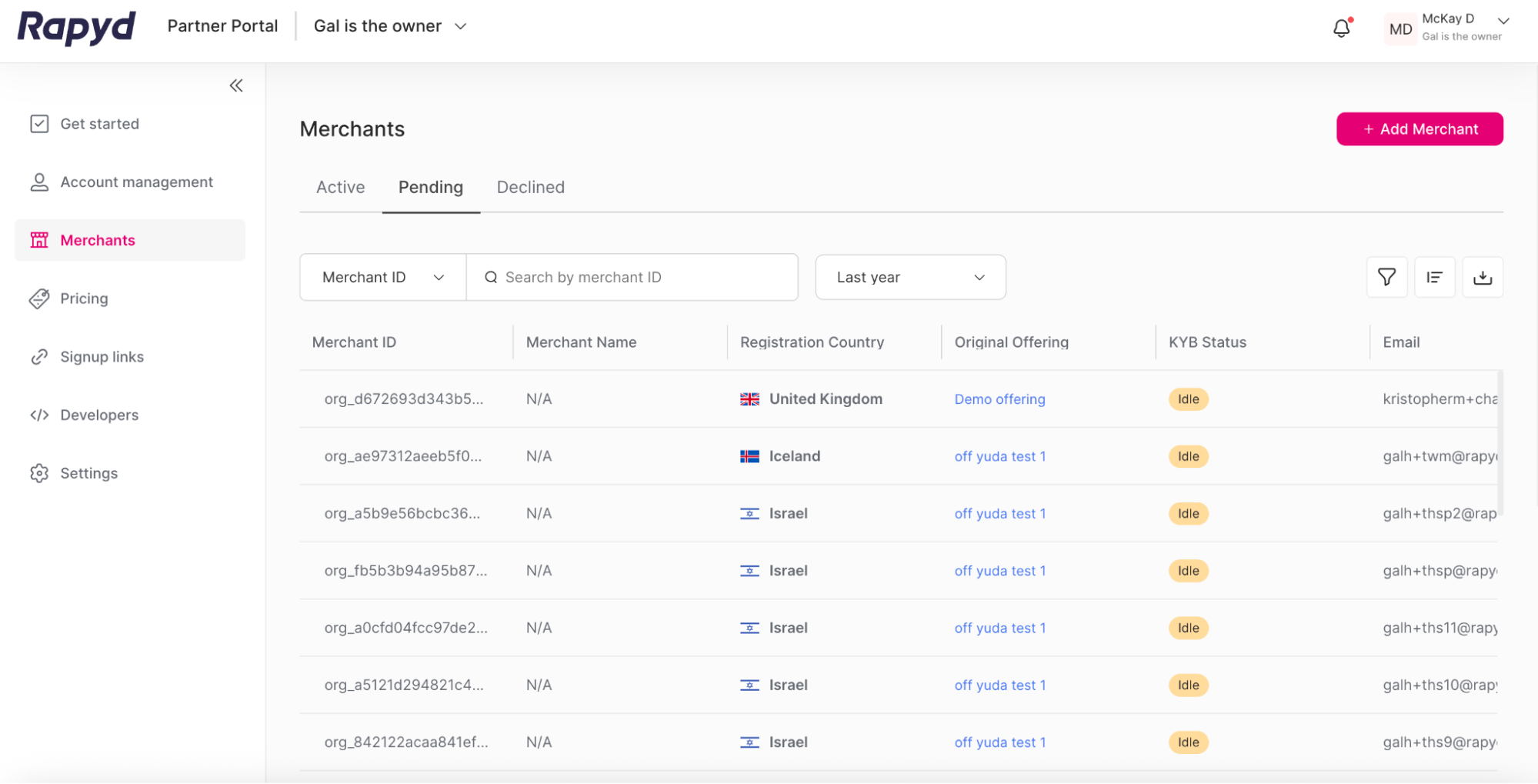Download the merchants list export

[x=1483, y=277]
